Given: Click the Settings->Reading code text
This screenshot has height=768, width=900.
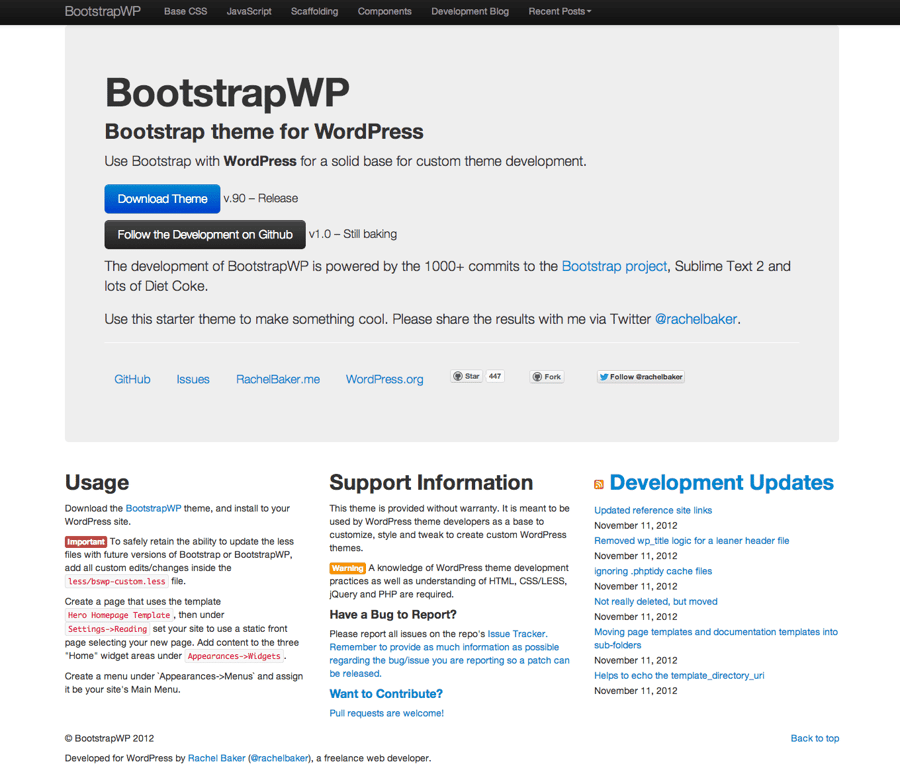Looking at the screenshot, I should click(x=107, y=629).
